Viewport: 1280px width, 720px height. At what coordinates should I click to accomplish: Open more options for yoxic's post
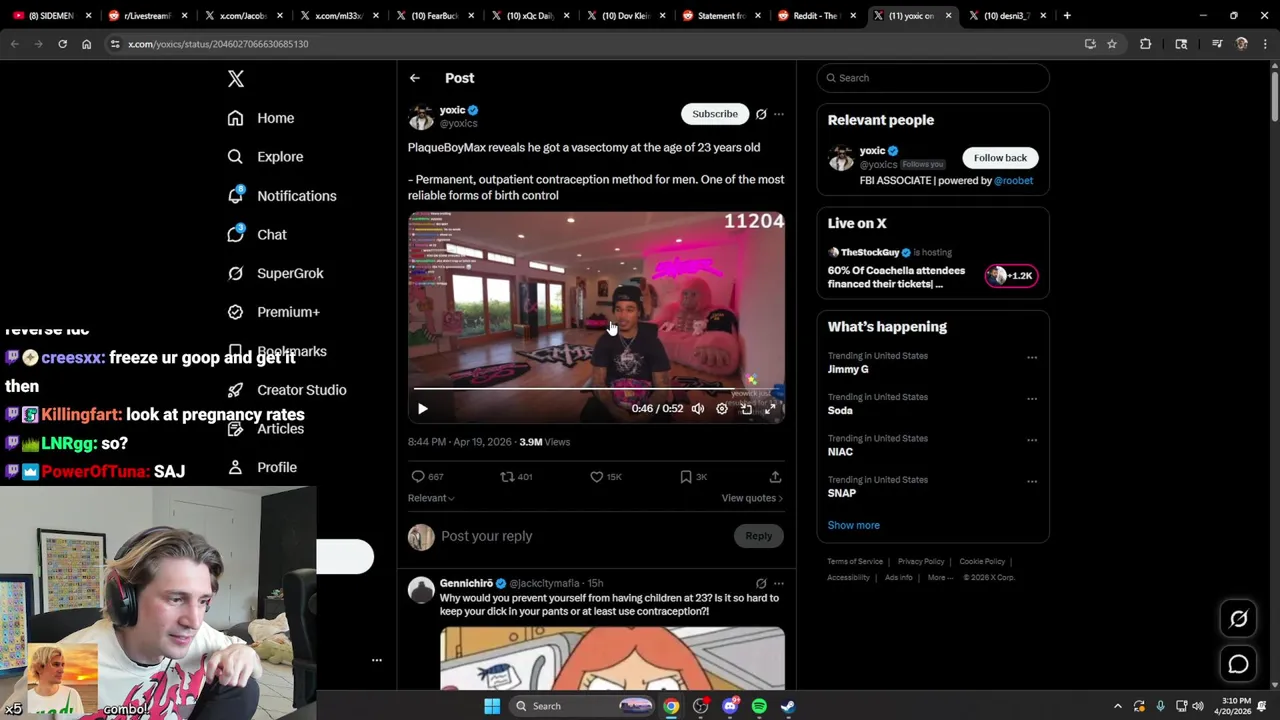(779, 114)
